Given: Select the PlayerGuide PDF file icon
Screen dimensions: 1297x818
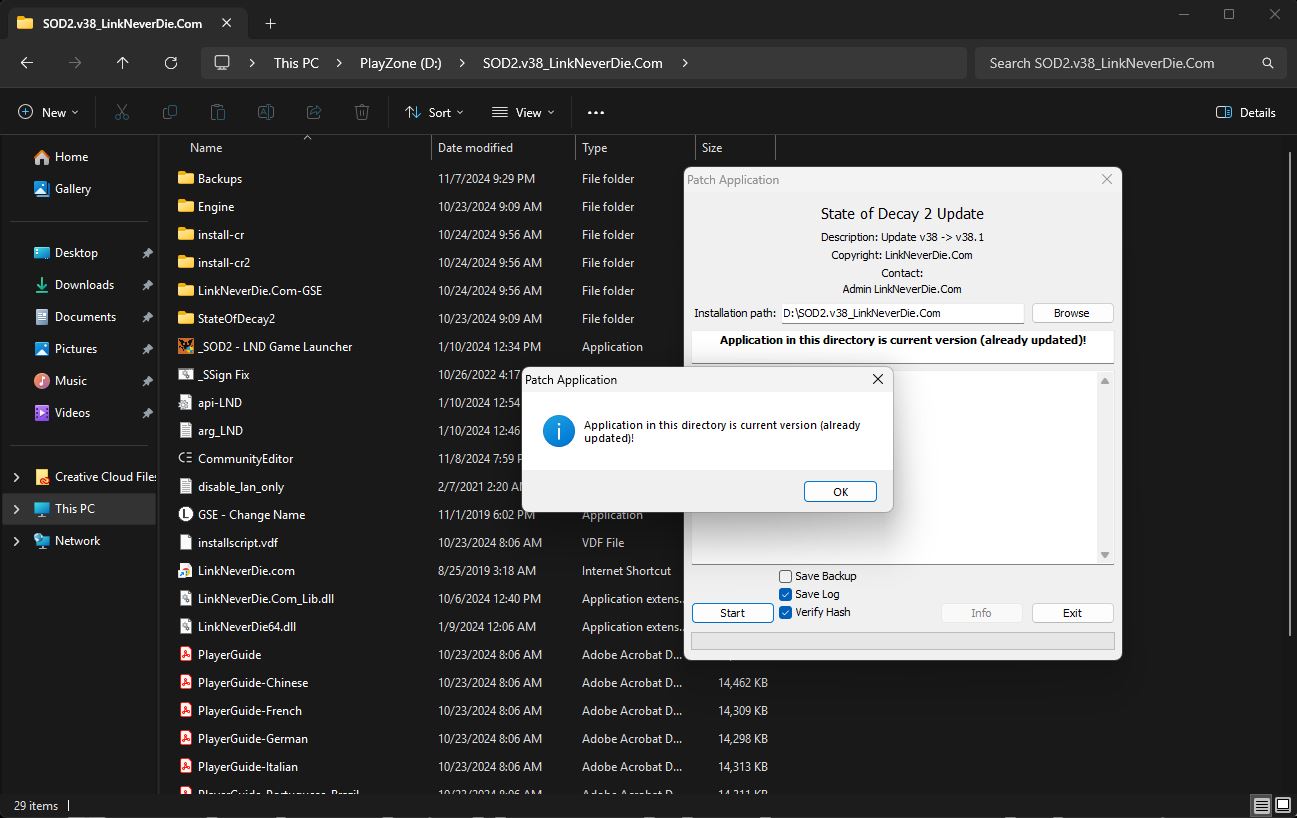Looking at the screenshot, I should point(185,655).
